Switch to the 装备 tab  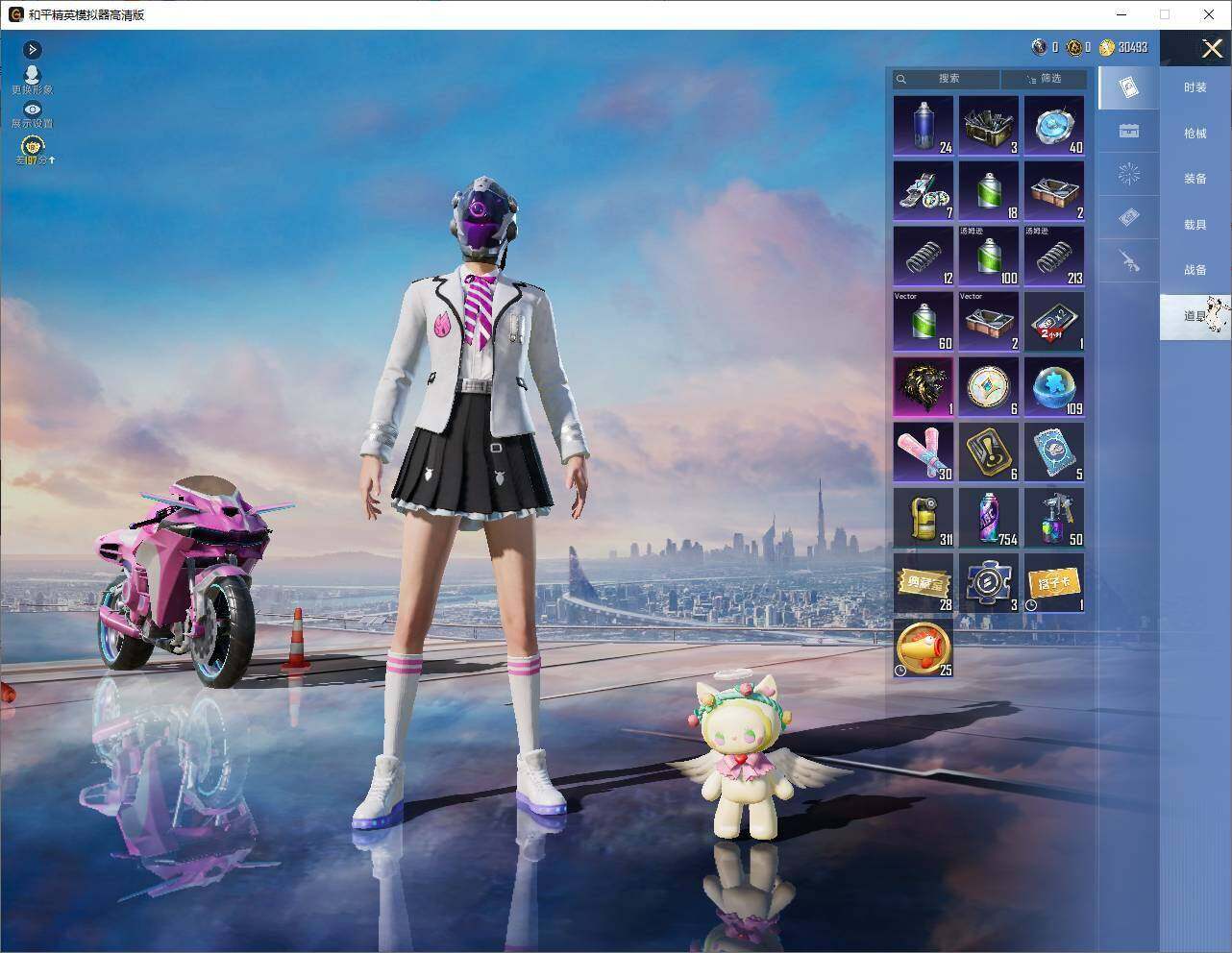pos(1195,179)
